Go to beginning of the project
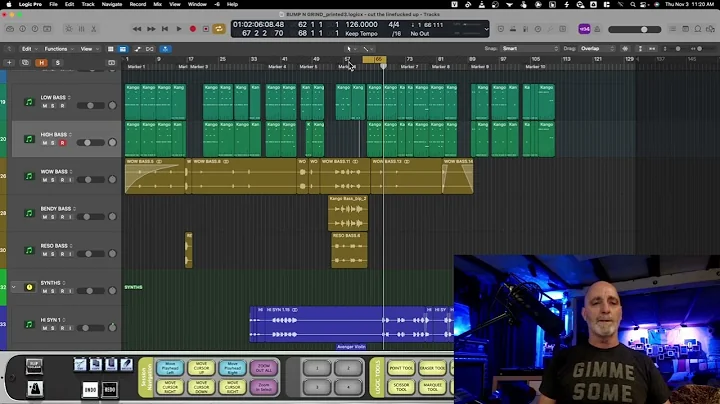The image size is (720, 404). click(x=165, y=29)
